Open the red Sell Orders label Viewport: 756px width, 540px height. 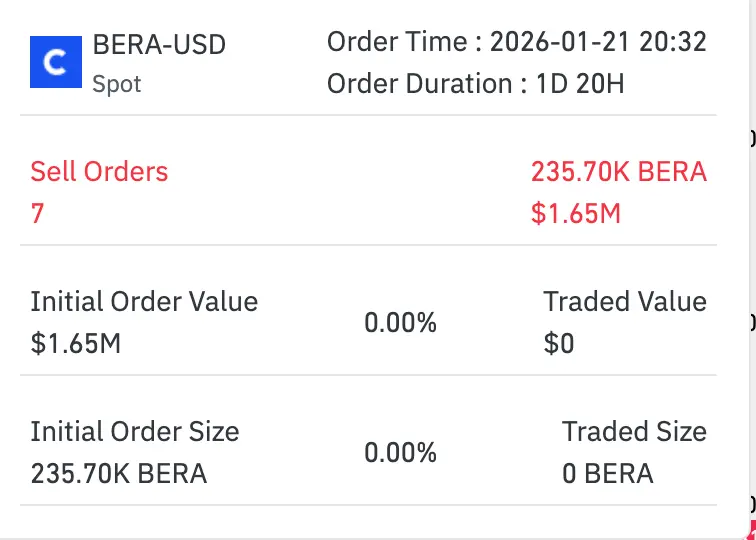[x=99, y=172]
